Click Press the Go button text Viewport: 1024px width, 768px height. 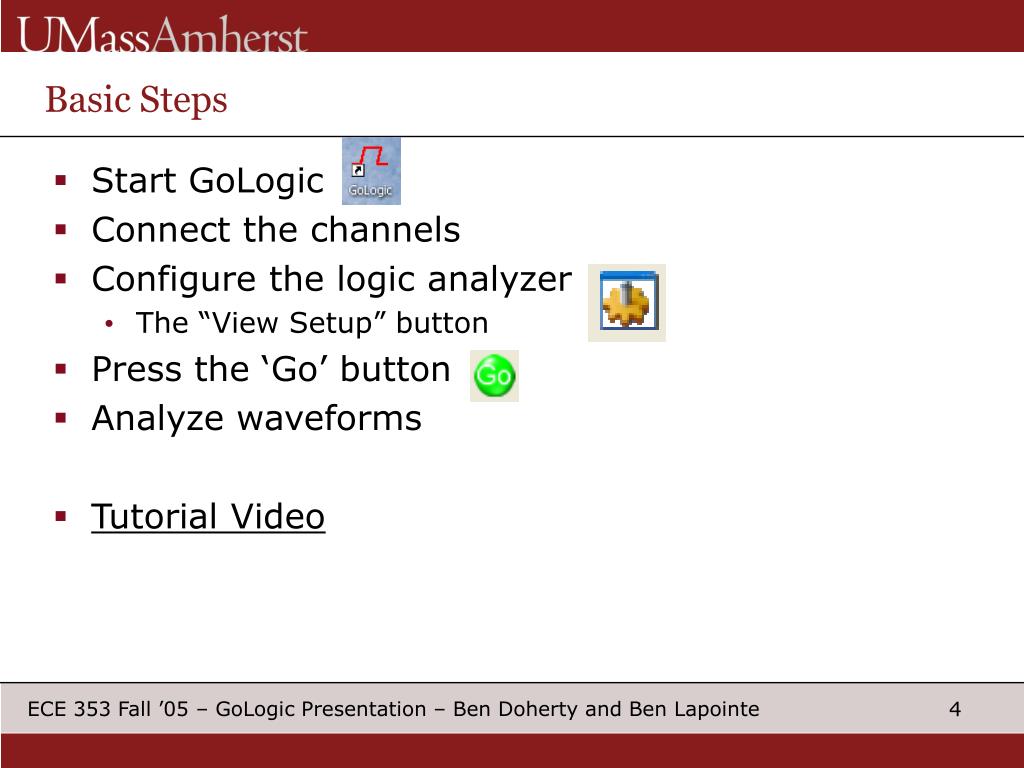pyautogui.click(x=271, y=369)
